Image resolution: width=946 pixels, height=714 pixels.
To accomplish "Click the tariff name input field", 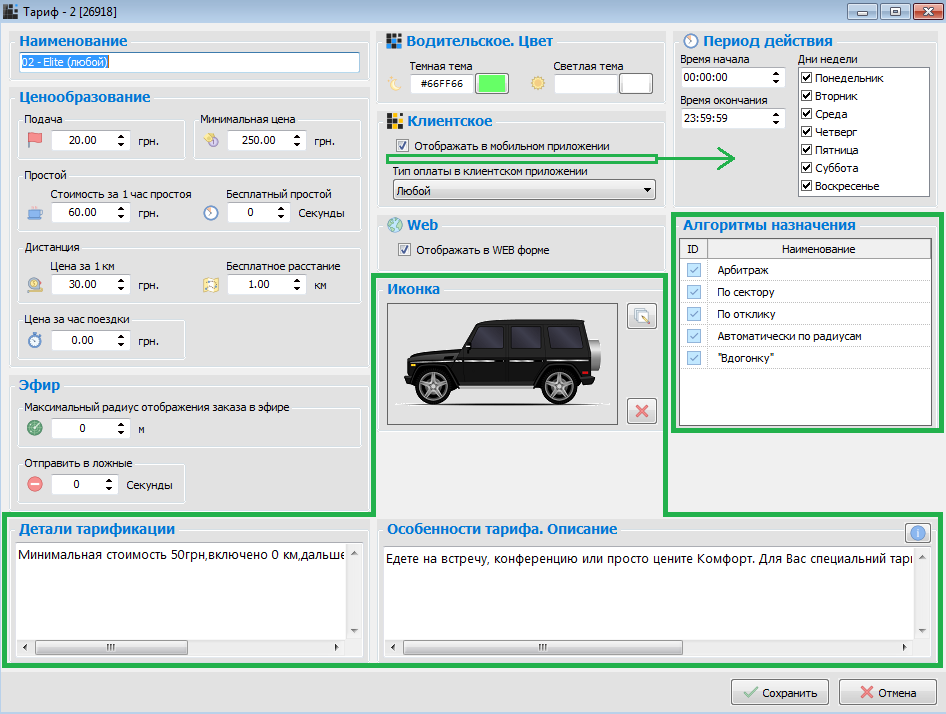I will point(188,62).
